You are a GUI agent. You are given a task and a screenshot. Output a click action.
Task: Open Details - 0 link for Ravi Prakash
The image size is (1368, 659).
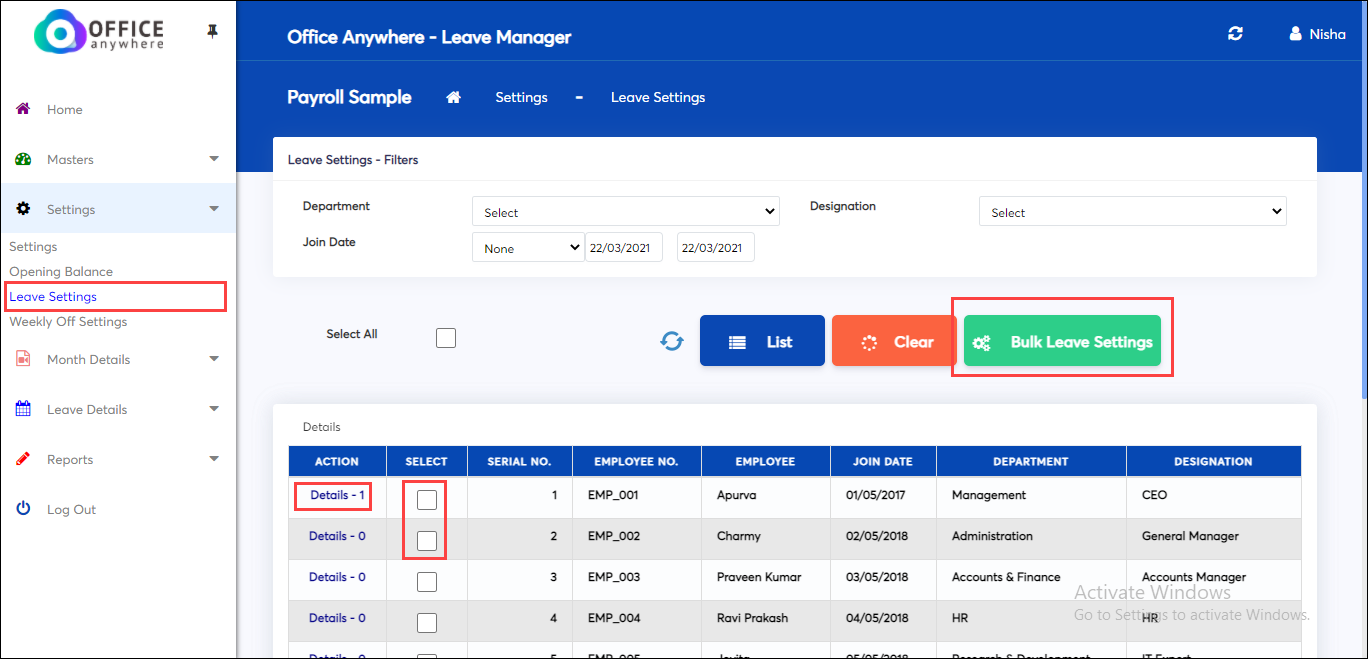pos(337,618)
